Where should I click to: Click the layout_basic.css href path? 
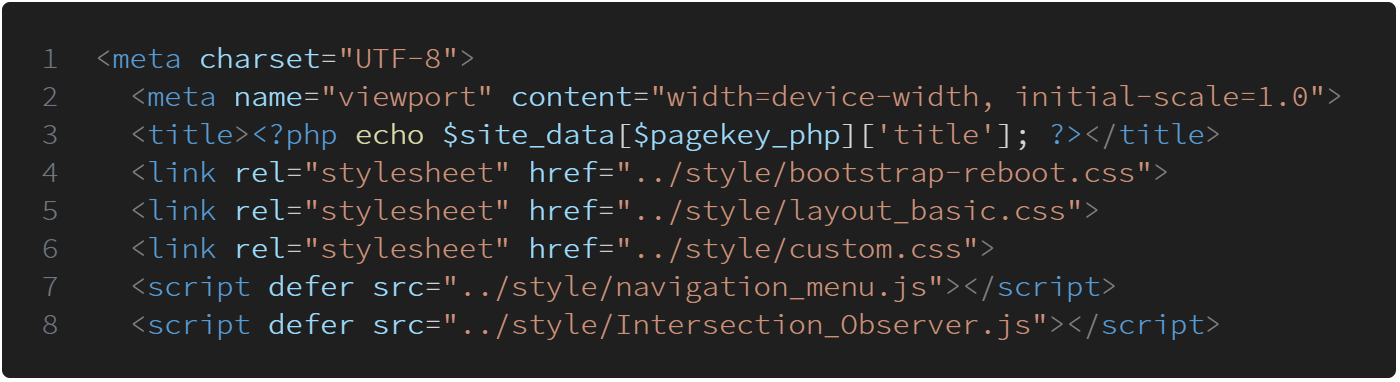[x=850, y=211]
